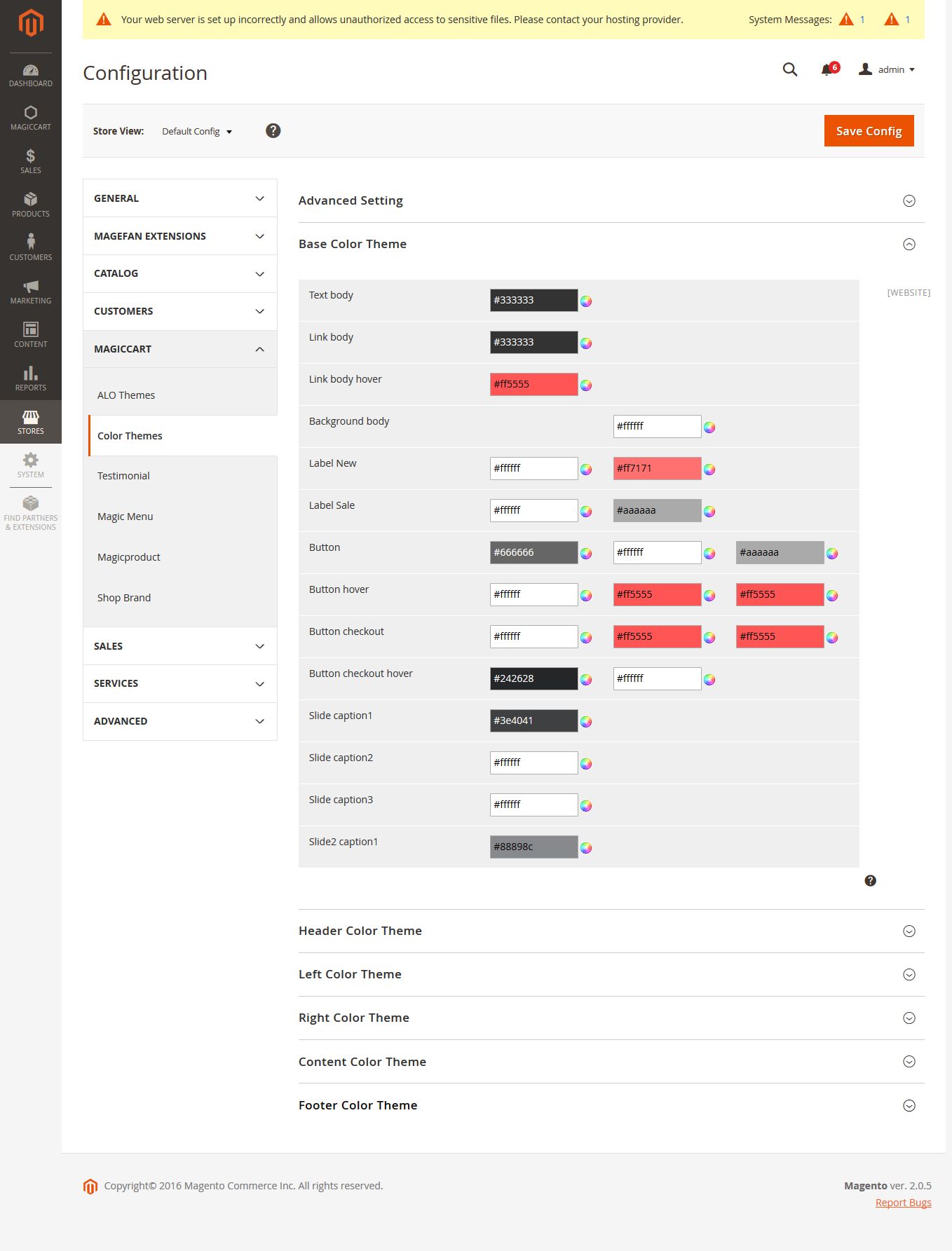
Task: Expand the Header Color Theme section
Action: coord(909,931)
